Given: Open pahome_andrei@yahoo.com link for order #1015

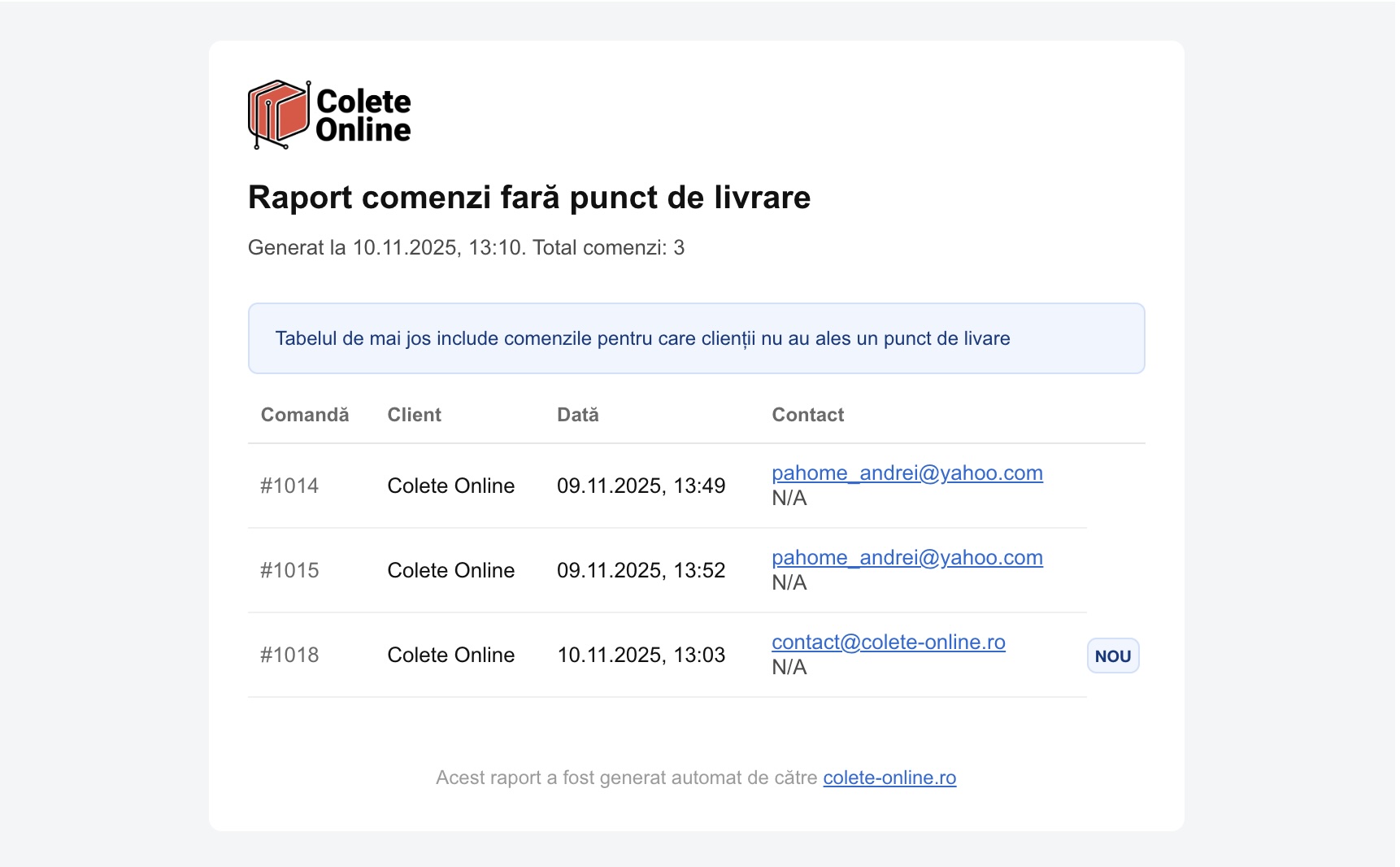Looking at the screenshot, I should (907, 557).
